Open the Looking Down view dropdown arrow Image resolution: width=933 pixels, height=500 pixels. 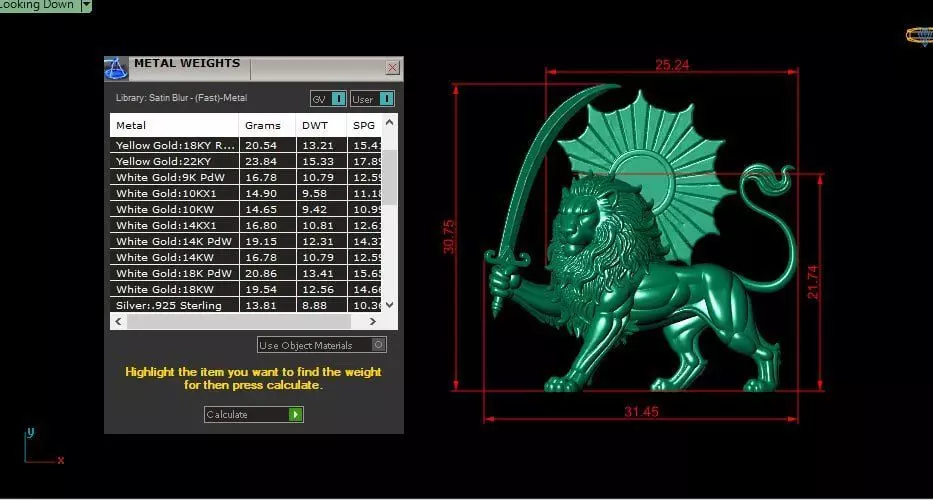pos(86,5)
